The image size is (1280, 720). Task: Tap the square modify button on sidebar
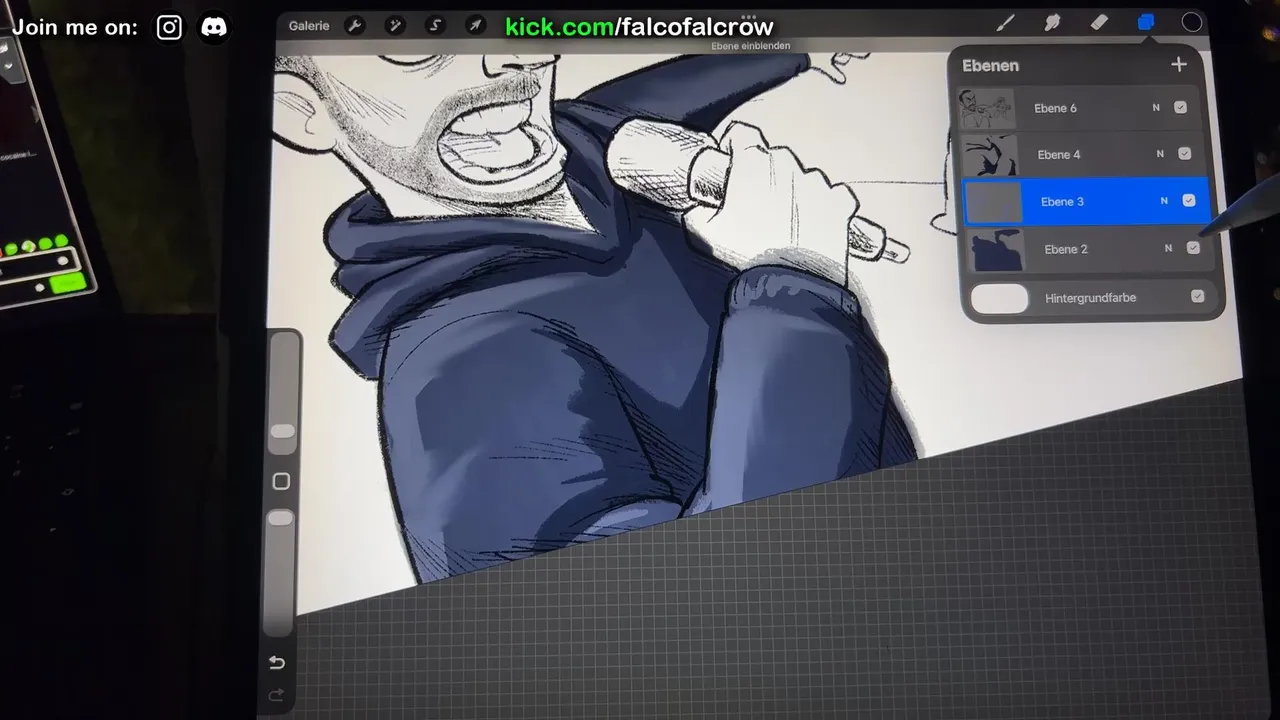point(281,481)
